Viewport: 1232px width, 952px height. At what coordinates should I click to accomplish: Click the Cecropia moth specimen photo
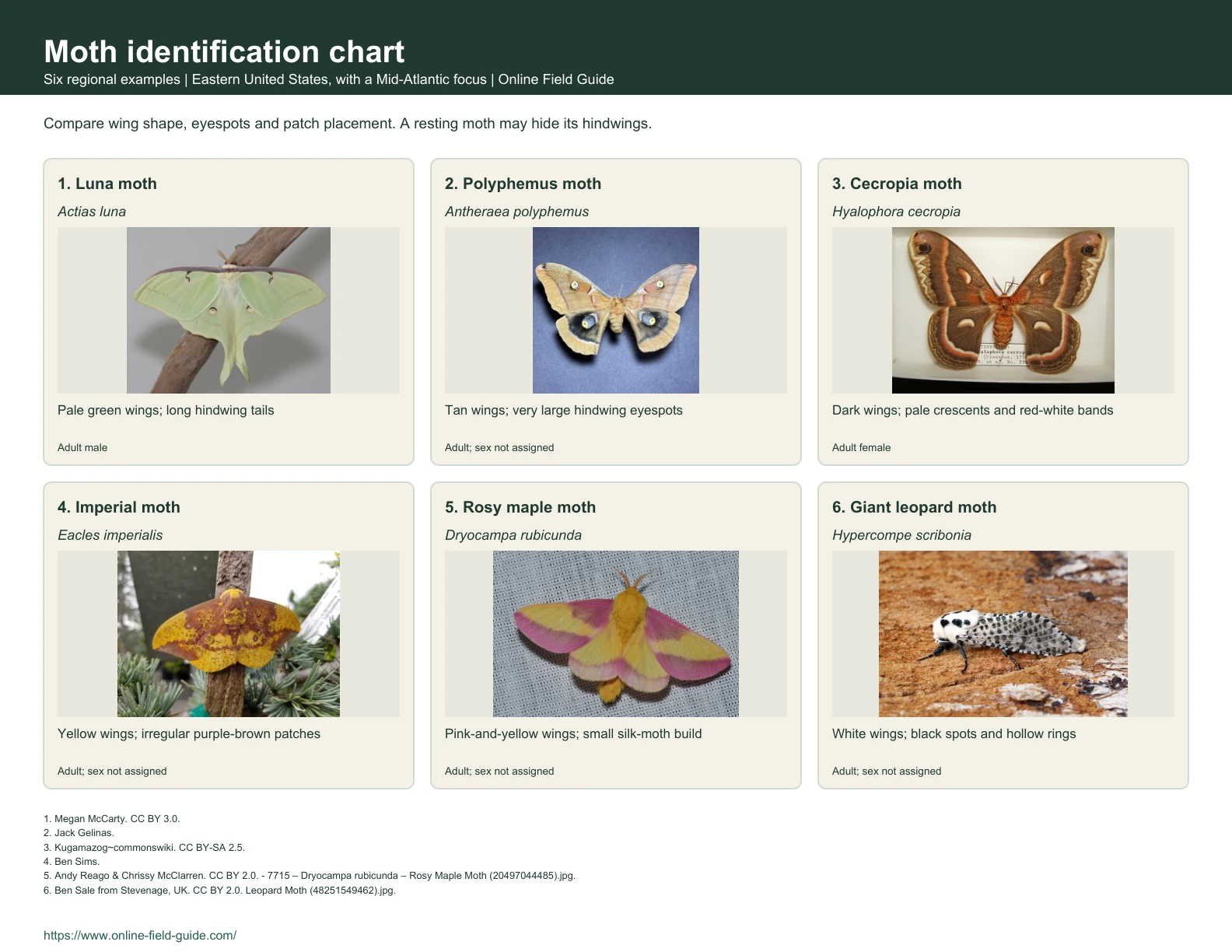pos(1003,310)
